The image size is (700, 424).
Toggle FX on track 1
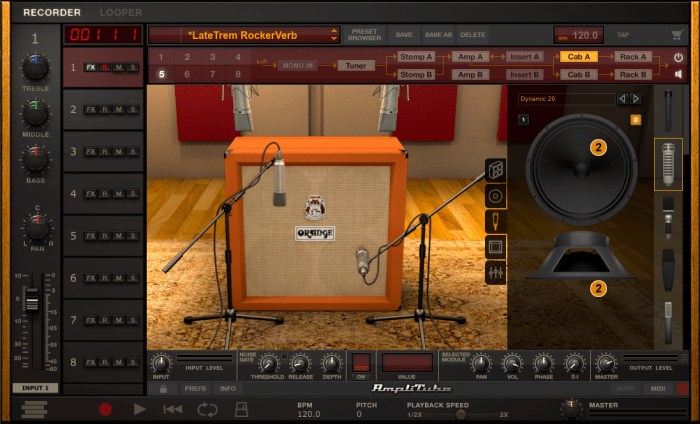click(91, 67)
